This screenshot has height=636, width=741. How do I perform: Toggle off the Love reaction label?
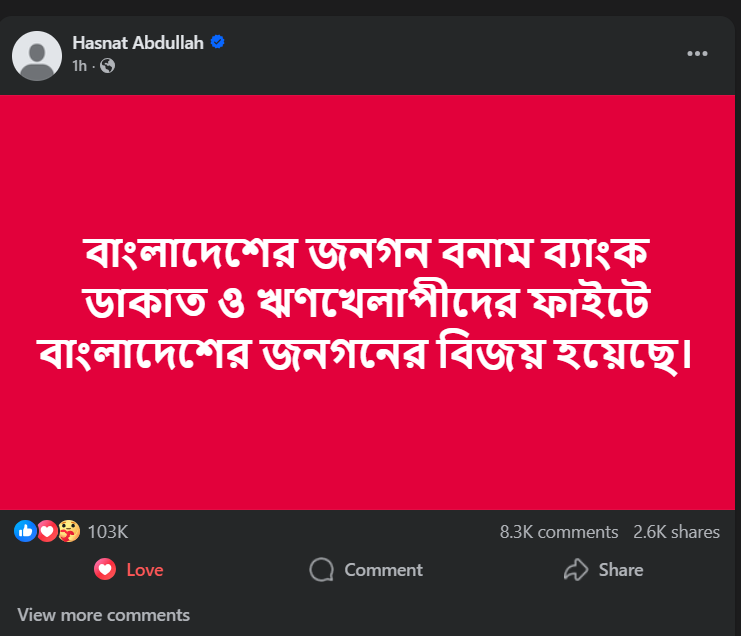tap(145, 570)
